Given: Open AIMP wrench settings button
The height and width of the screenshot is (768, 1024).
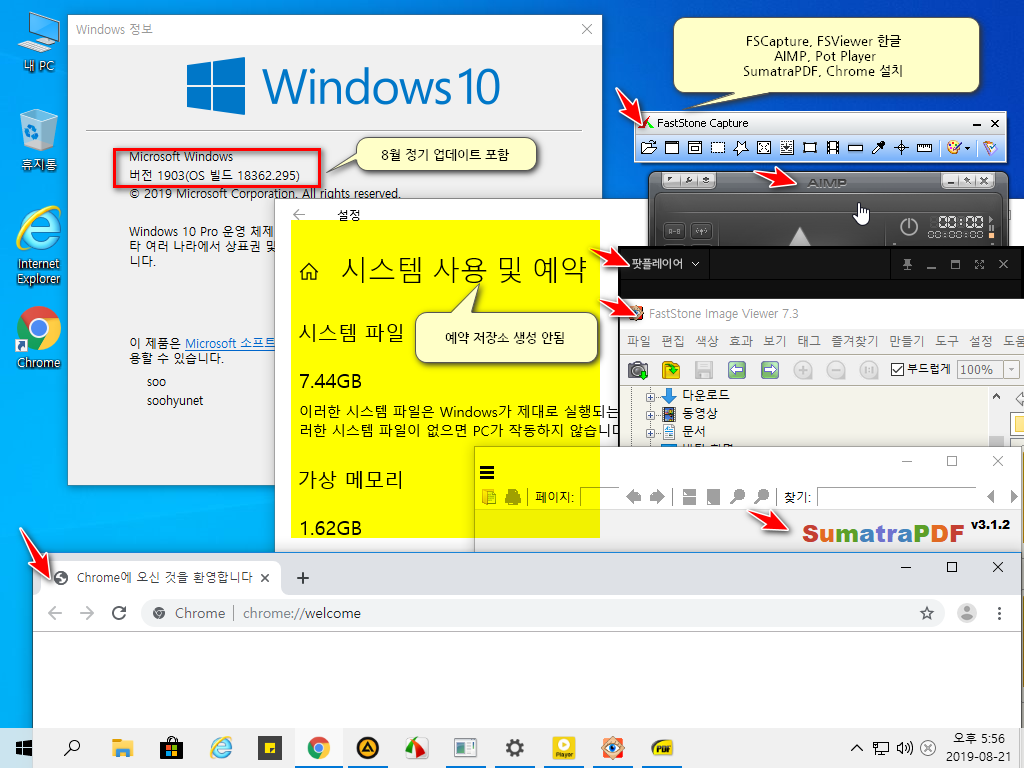Looking at the screenshot, I should 688,180.
